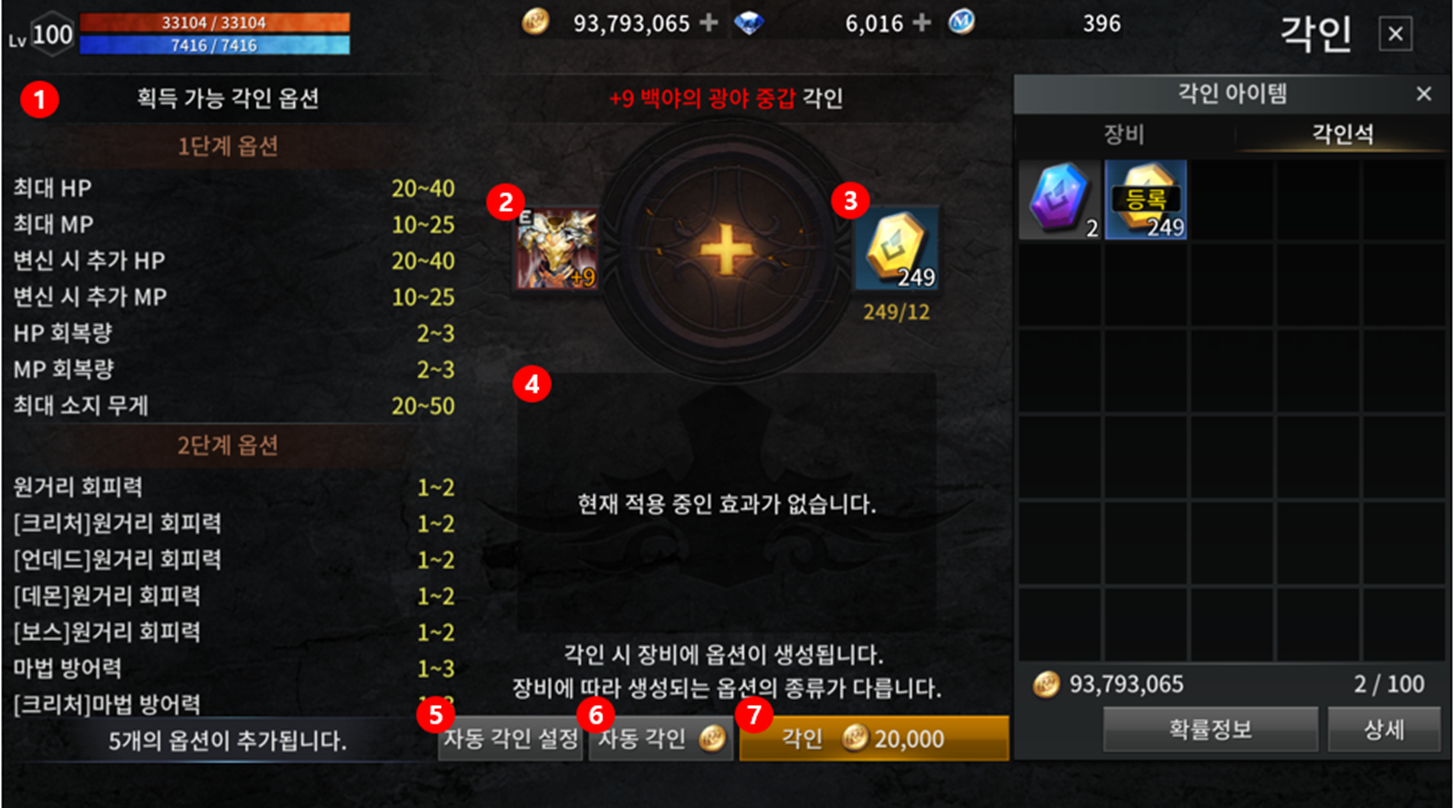
Task: Select the registered yellow engraving stone in inventory
Action: 1146,200
